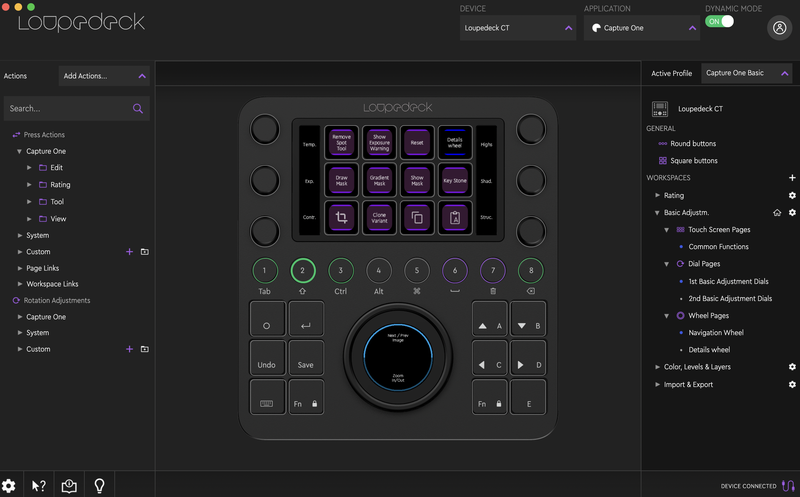Image resolution: width=800 pixels, height=497 pixels.
Task: Open settings gear for Import & Export workspace
Action: tap(792, 384)
